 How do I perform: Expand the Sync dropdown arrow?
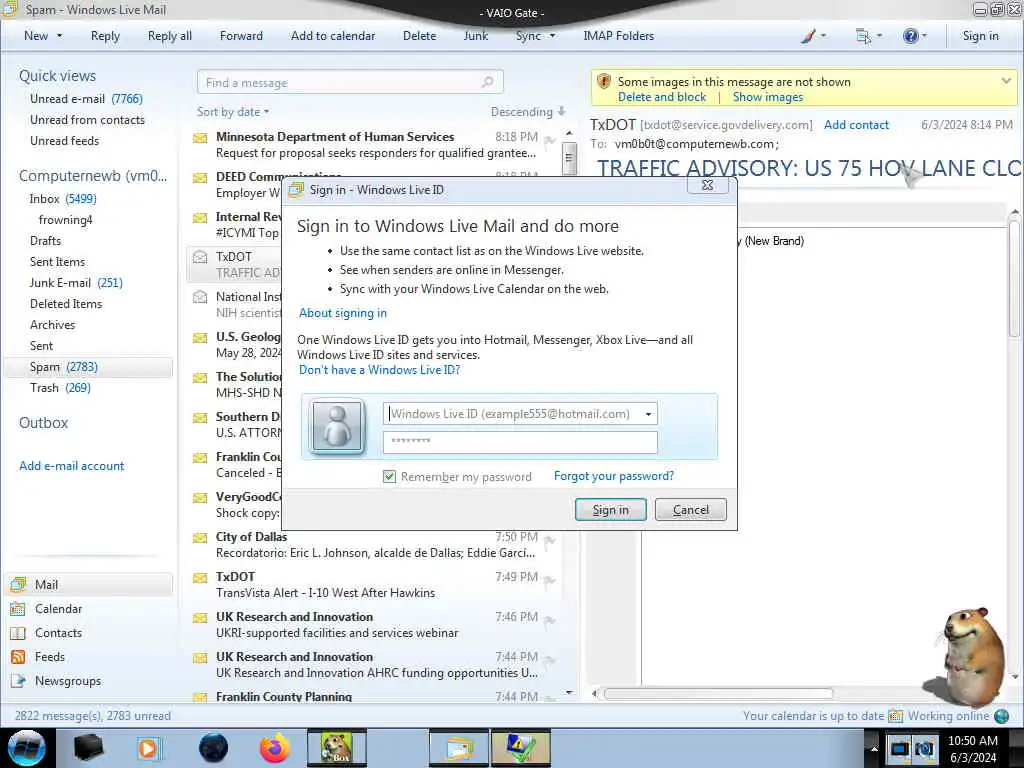click(552, 36)
